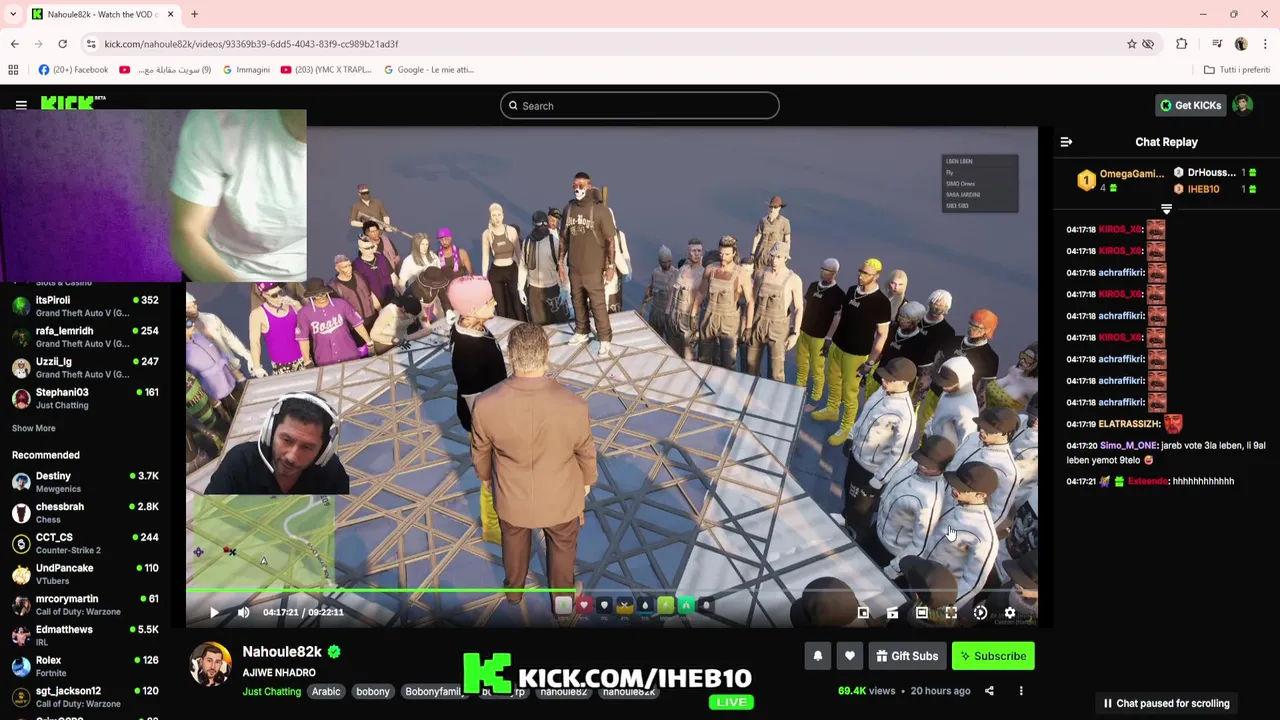Viewport: 1280px width, 720px height.
Task: Click the Get KICKs button
Action: click(1190, 105)
